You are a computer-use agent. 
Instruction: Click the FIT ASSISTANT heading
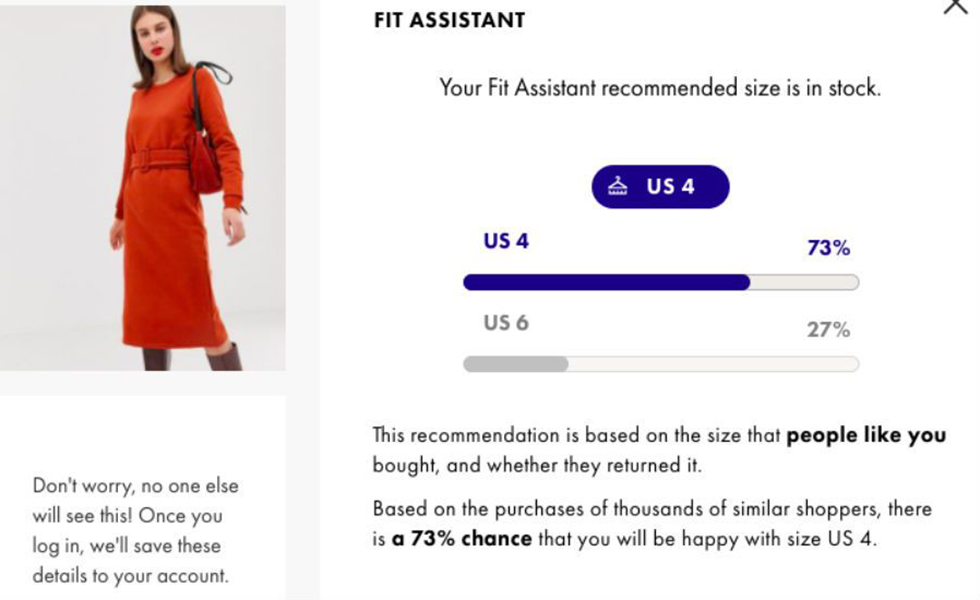[449, 20]
